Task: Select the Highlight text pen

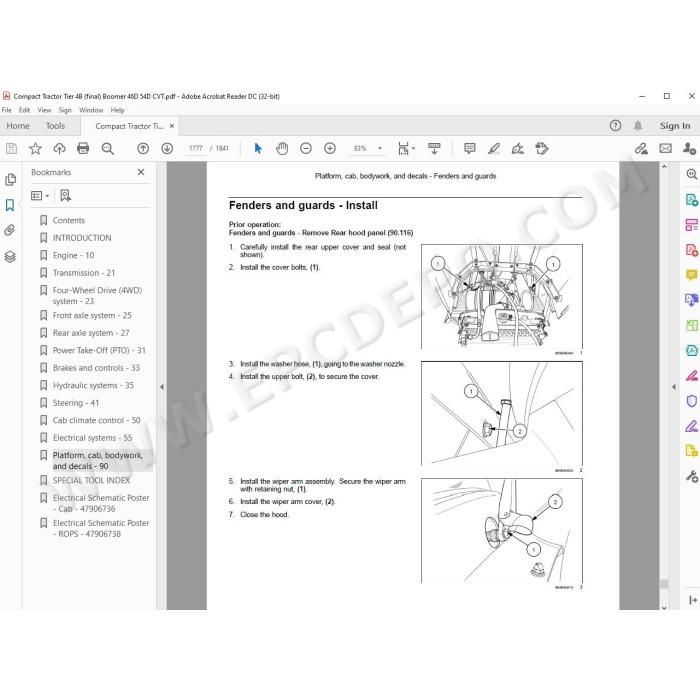Action: pyautogui.click(x=494, y=149)
